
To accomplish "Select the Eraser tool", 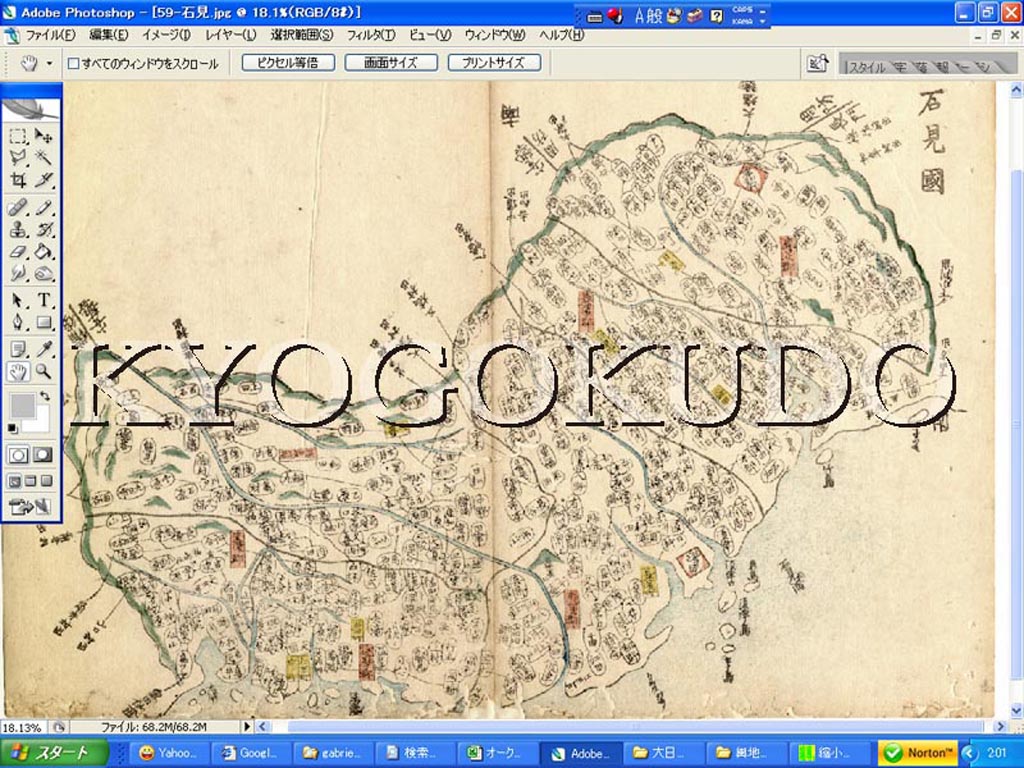I will pos(18,251).
